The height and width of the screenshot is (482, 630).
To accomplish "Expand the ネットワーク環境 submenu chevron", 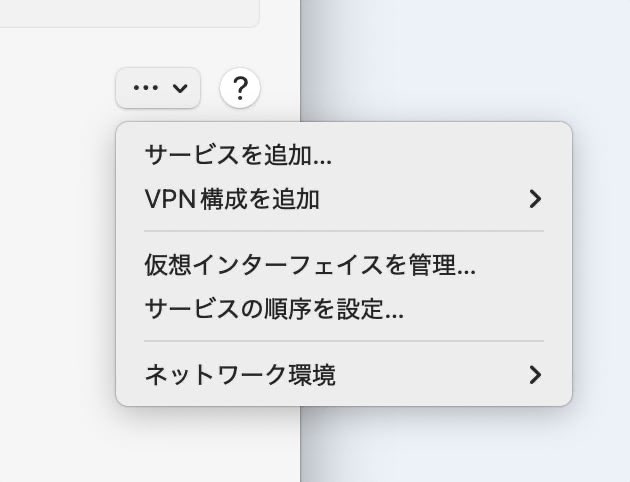I will pos(535,375).
